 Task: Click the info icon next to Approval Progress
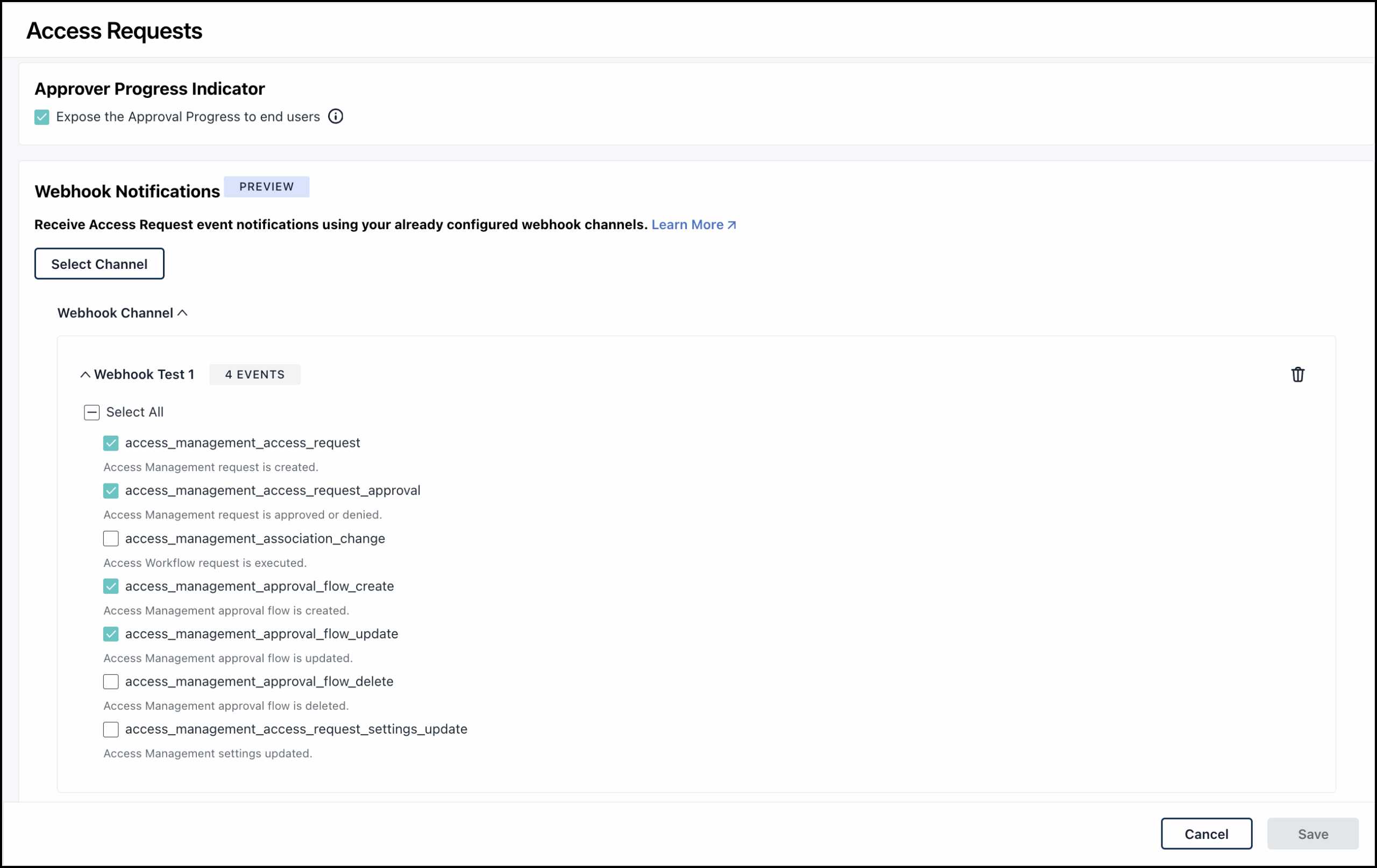click(336, 116)
